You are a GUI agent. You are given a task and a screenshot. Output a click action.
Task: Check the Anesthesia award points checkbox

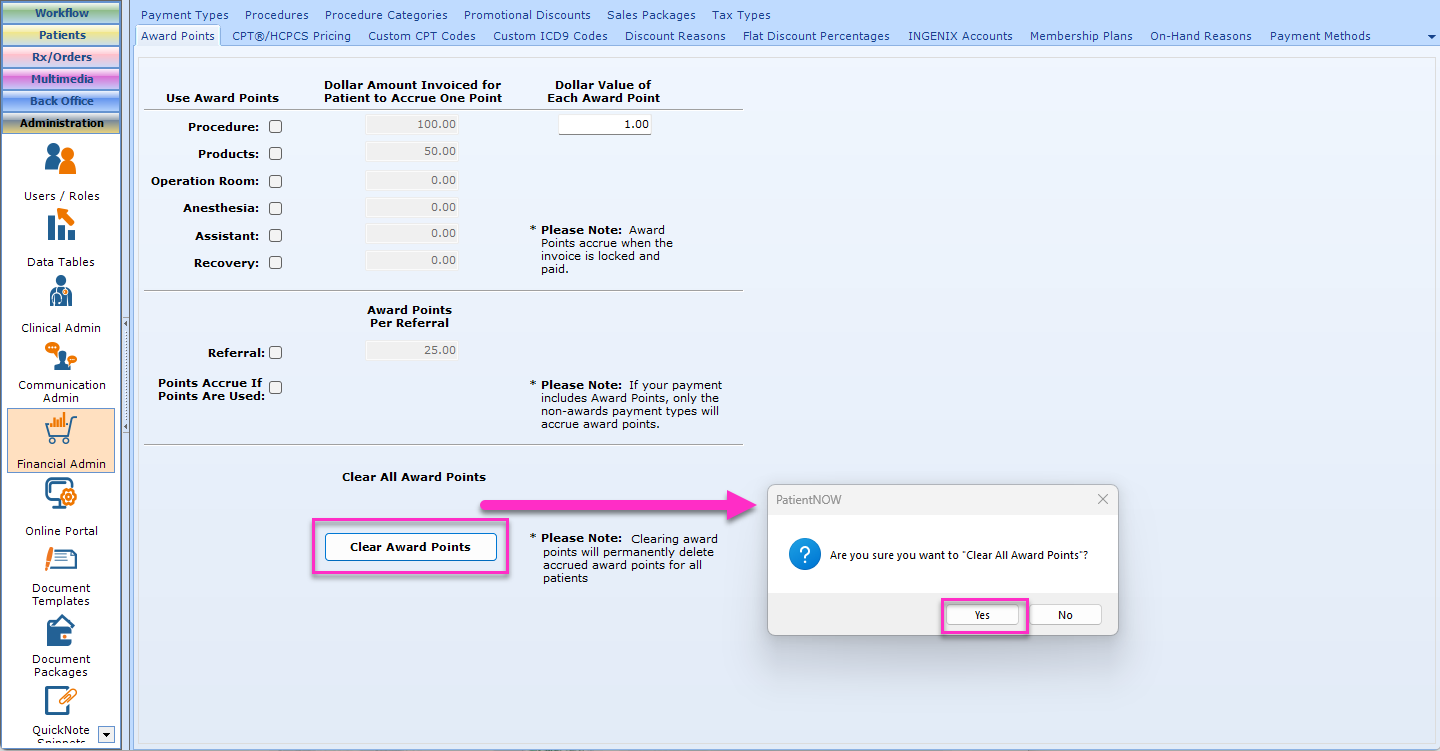275,208
